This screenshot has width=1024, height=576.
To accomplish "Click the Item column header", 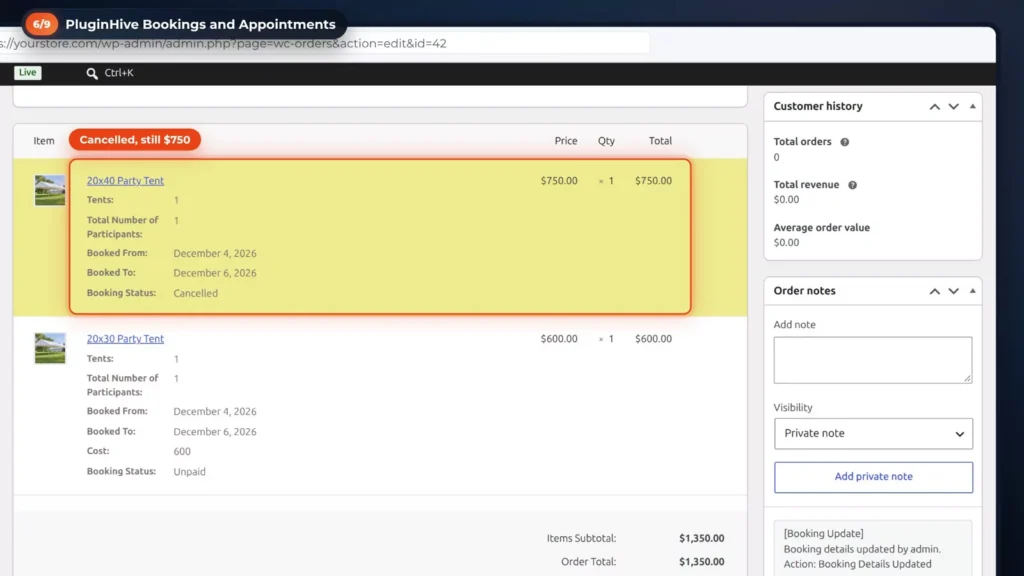I will 44,140.
